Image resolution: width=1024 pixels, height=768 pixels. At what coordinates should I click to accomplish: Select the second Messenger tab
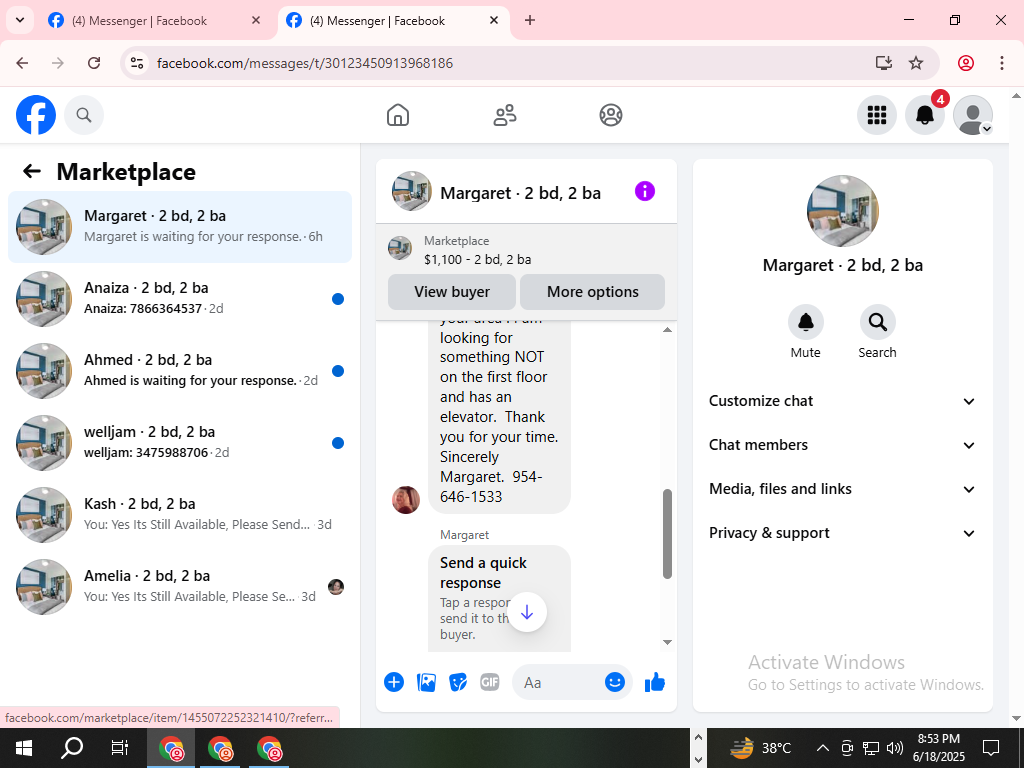pos(393,21)
